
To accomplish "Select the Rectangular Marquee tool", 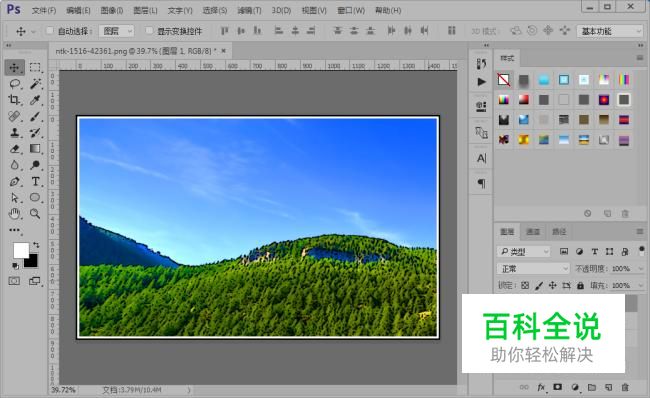I will pyautogui.click(x=35, y=68).
